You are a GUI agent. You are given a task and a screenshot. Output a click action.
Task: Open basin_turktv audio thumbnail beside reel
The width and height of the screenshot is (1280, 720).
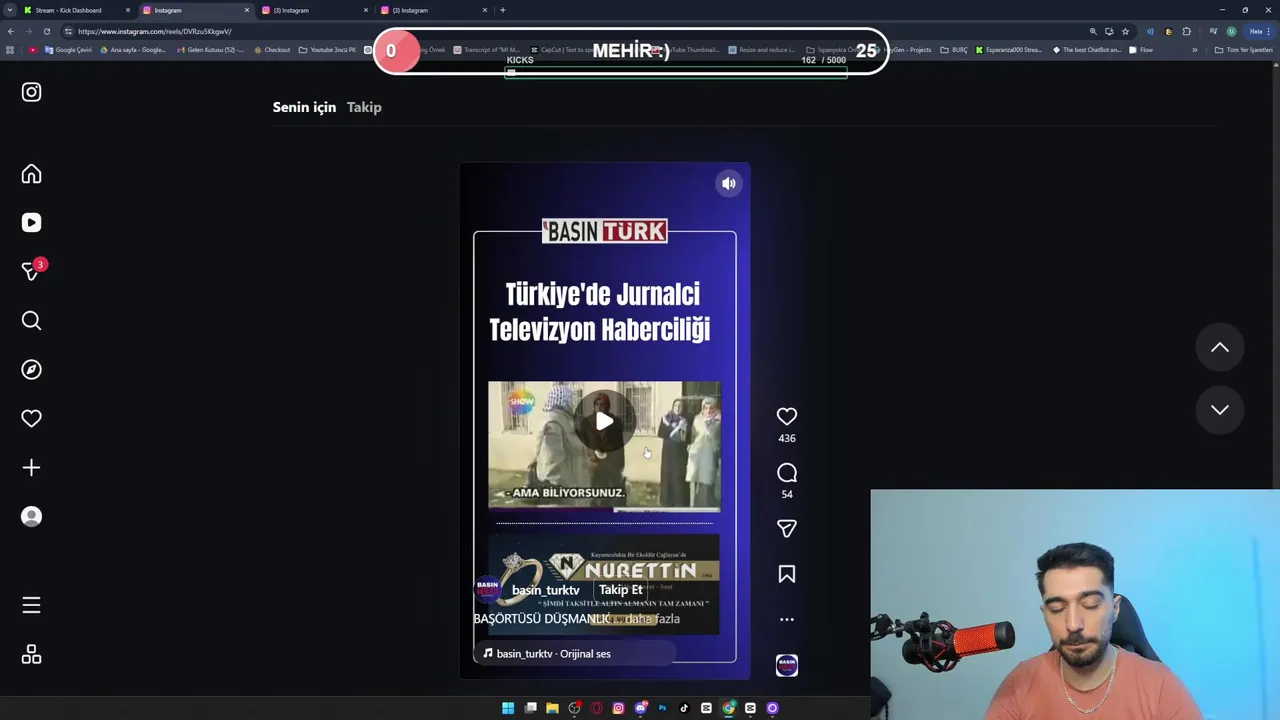click(x=787, y=665)
